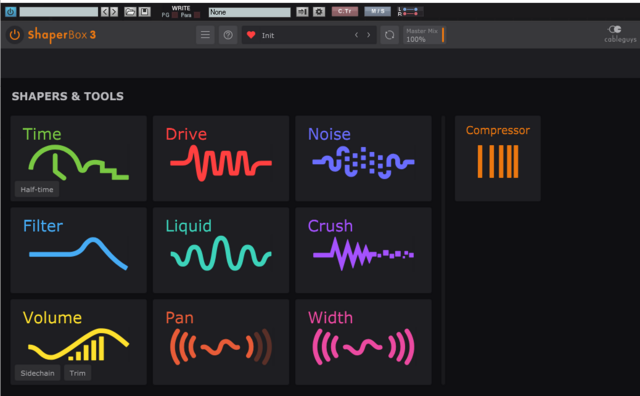Click the circular refresh preset button
This screenshot has width=640, height=396.
point(389,35)
